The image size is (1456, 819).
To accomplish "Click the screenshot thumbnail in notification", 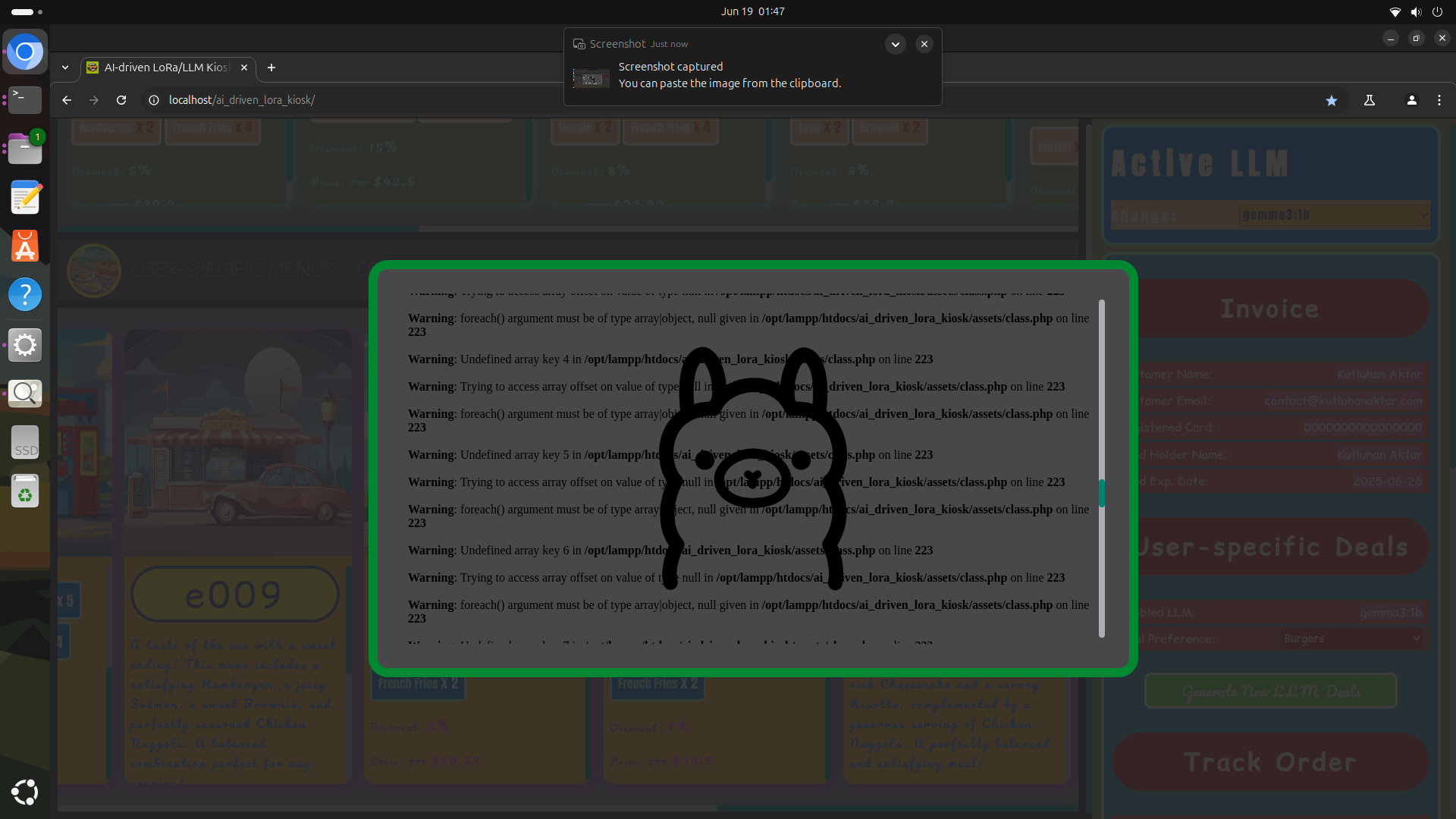I will (x=591, y=78).
